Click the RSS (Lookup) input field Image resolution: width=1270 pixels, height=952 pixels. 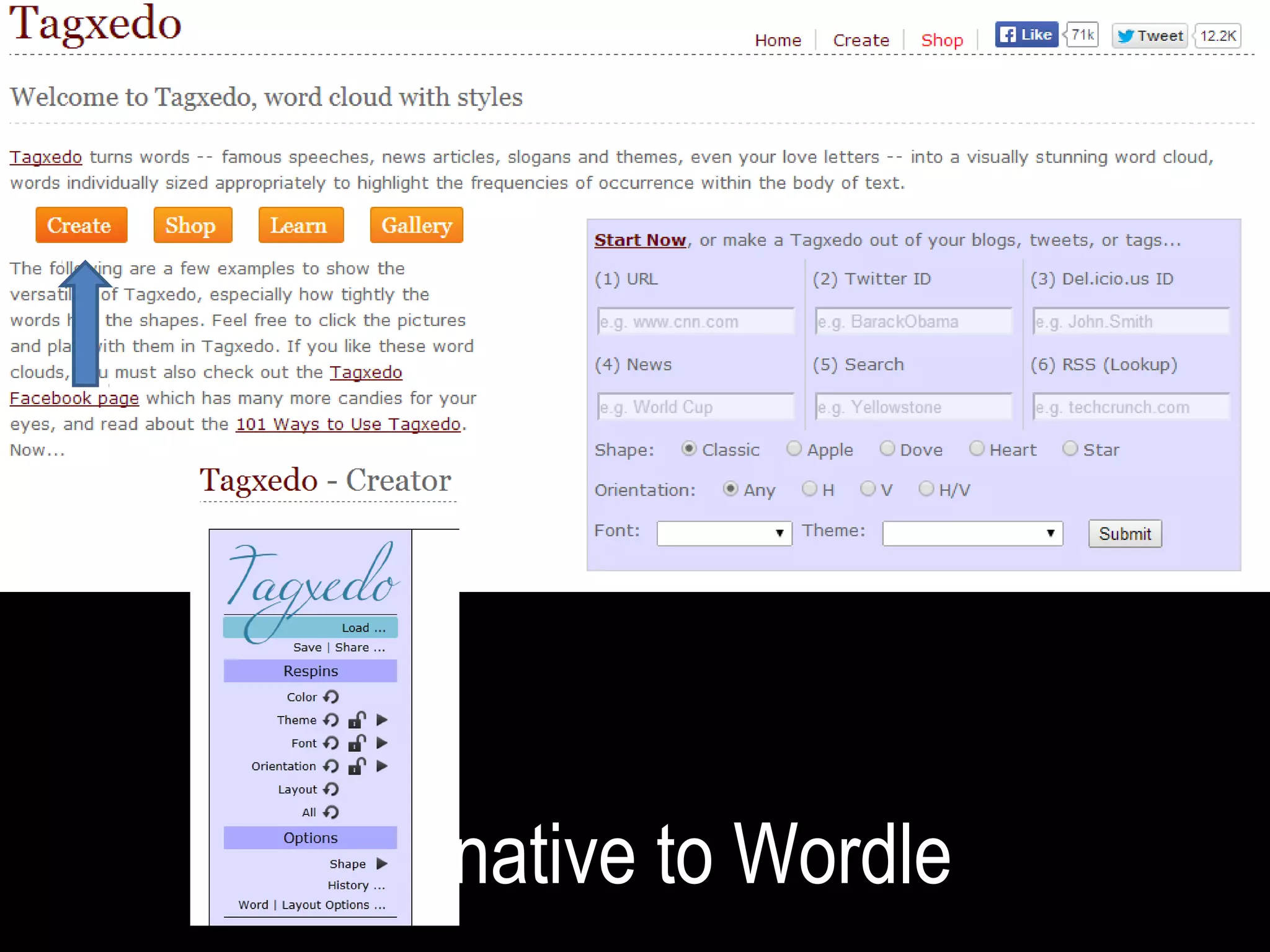1131,407
